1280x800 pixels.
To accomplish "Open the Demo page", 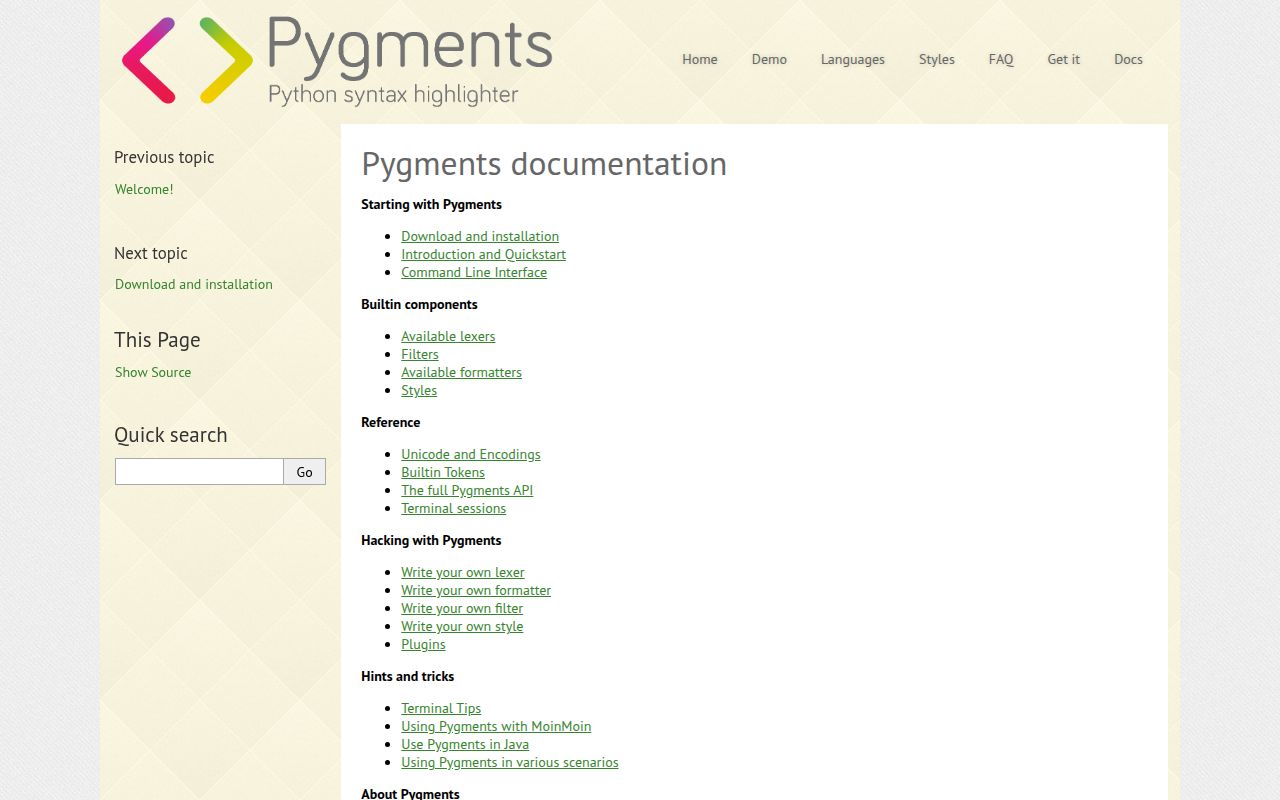I will 769,59.
